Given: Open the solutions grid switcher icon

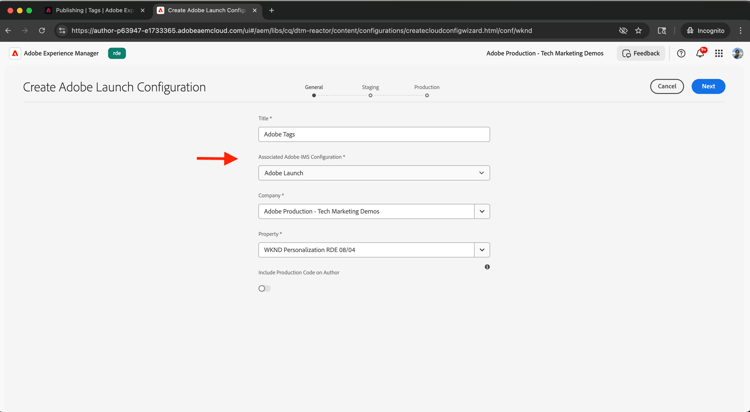Looking at the screenshot, I should pyautogui.click(x=719, y=54).
